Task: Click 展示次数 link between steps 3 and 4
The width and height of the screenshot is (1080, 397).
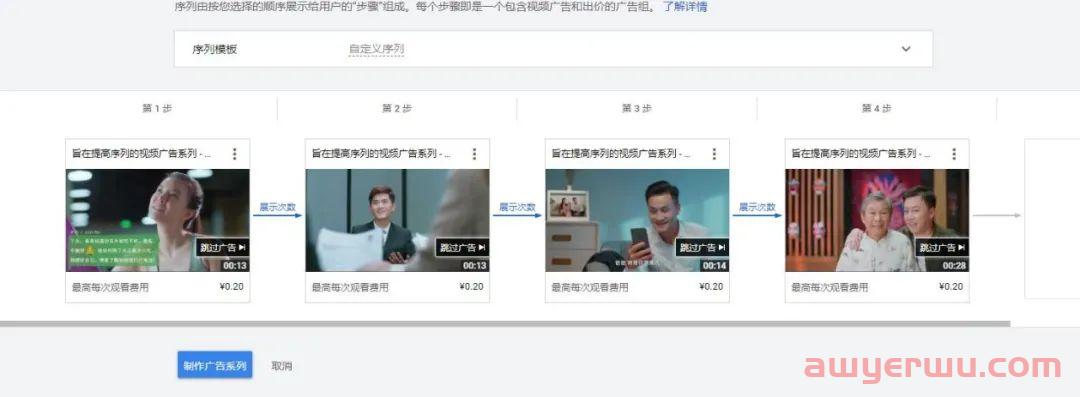Action: pyautogui.click(x=757, y=207)
